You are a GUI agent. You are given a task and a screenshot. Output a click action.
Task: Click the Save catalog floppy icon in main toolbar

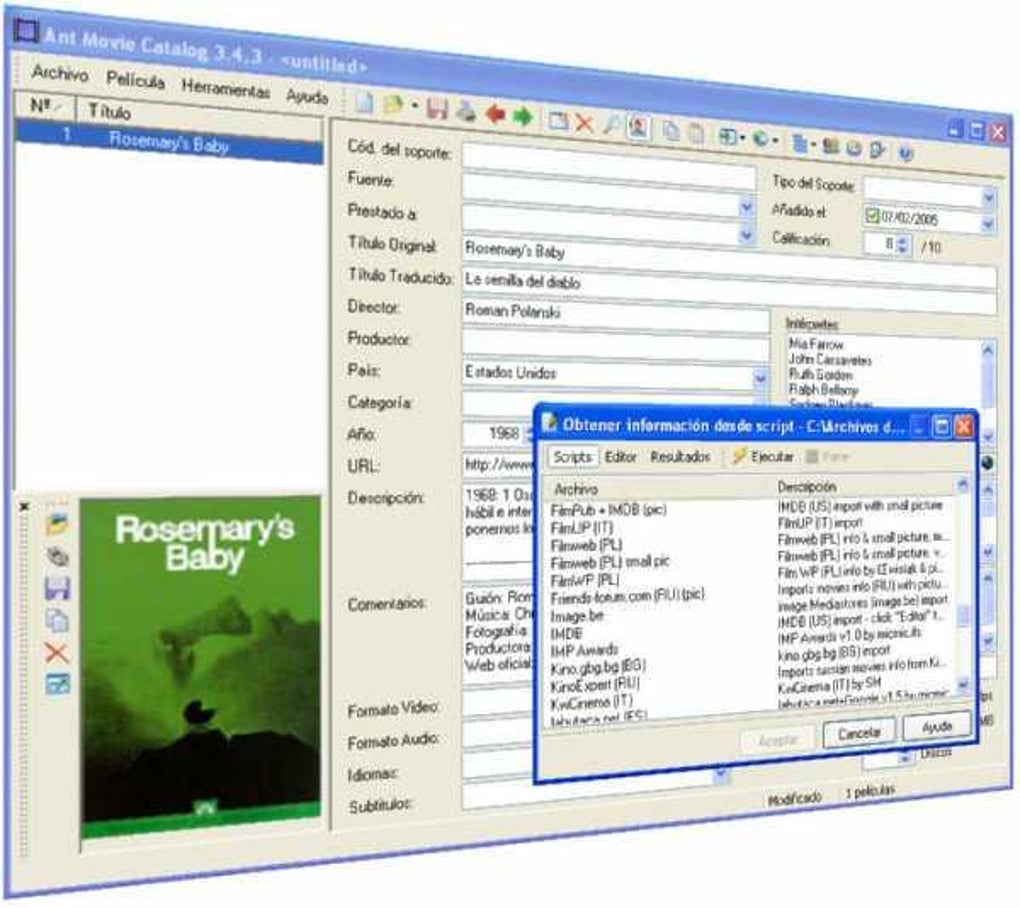[x=437, y=109]
